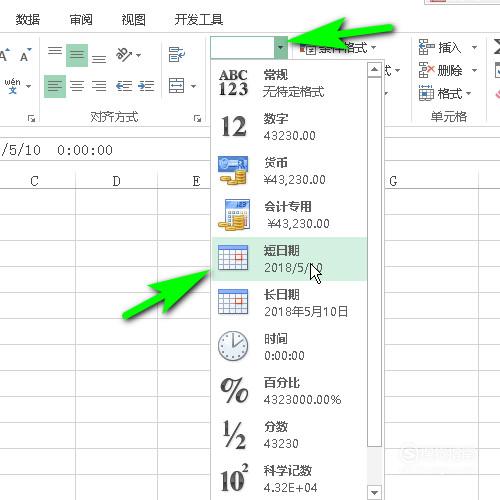Choose 货币 currency format
500x500 pixels.
click(x=289, y=171)
